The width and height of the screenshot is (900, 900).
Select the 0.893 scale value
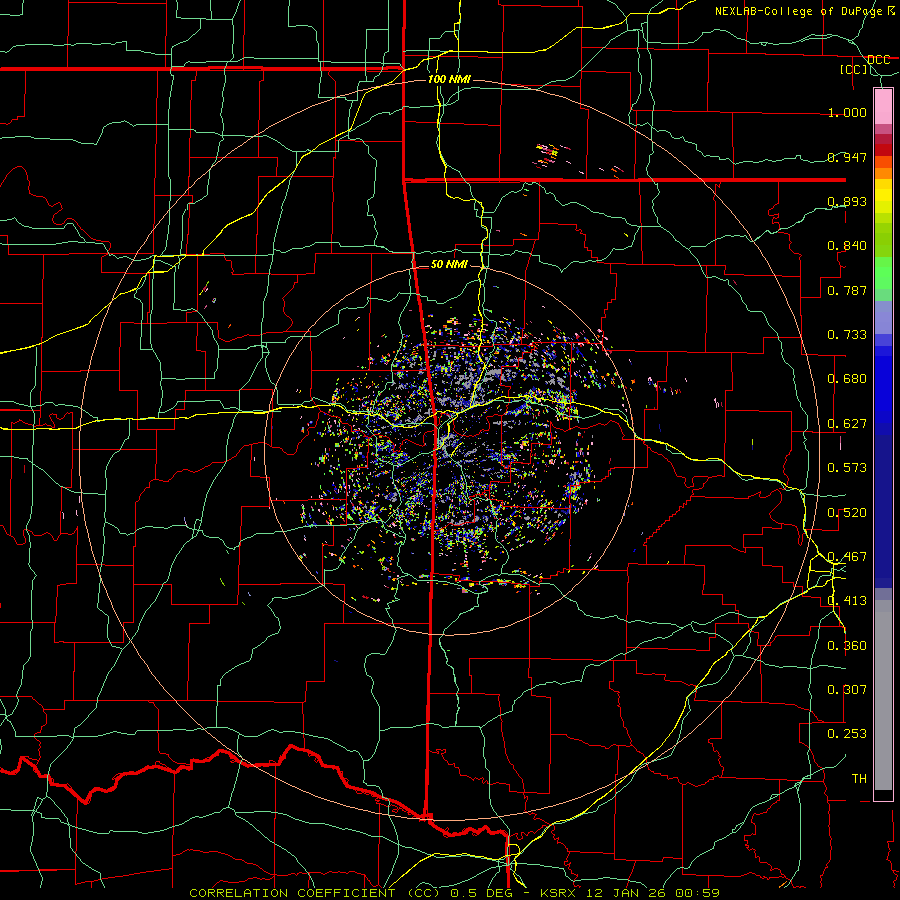(x=847, y=201)
